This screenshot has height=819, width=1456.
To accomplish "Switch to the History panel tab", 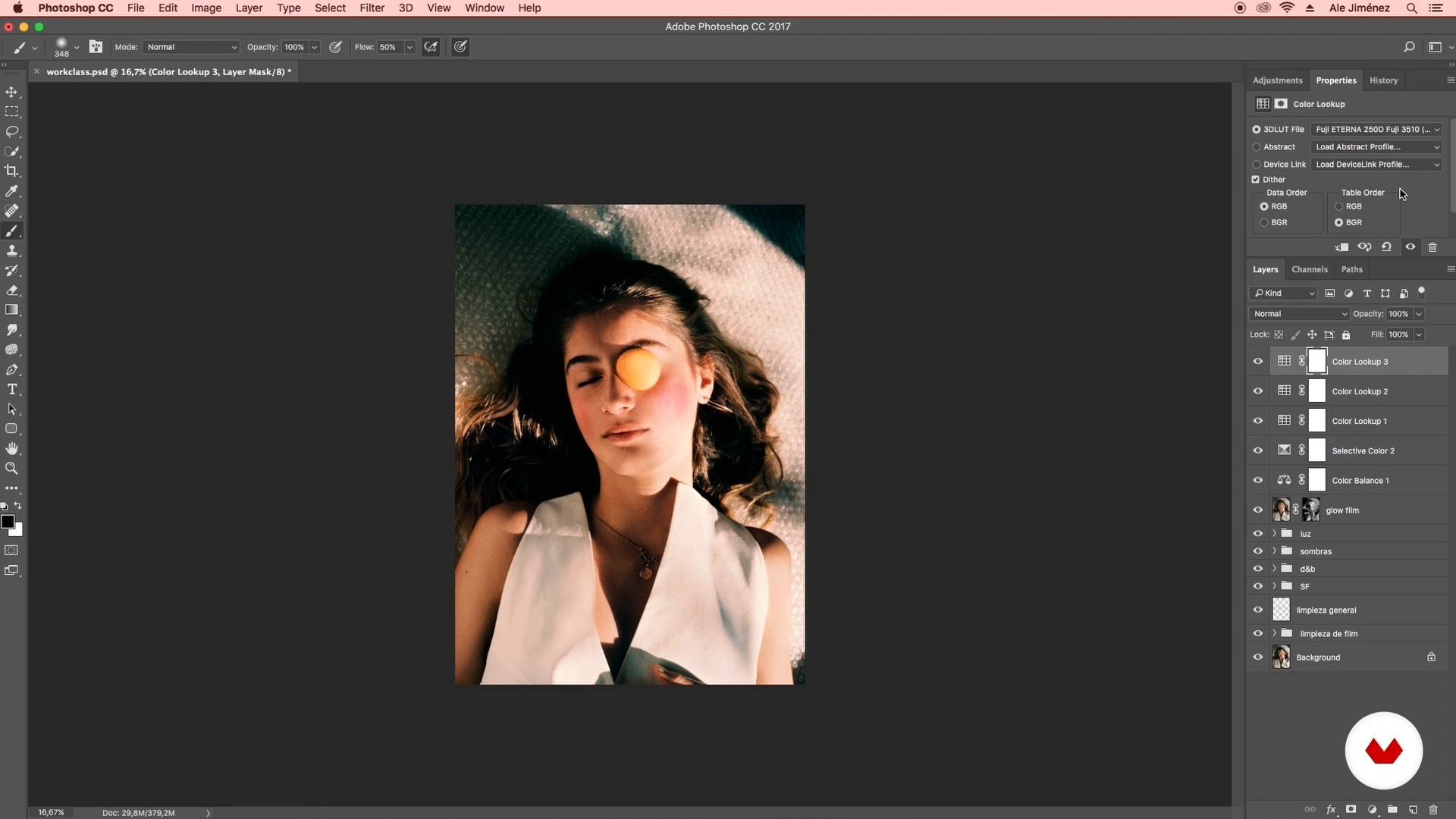I will point(1383,80).
